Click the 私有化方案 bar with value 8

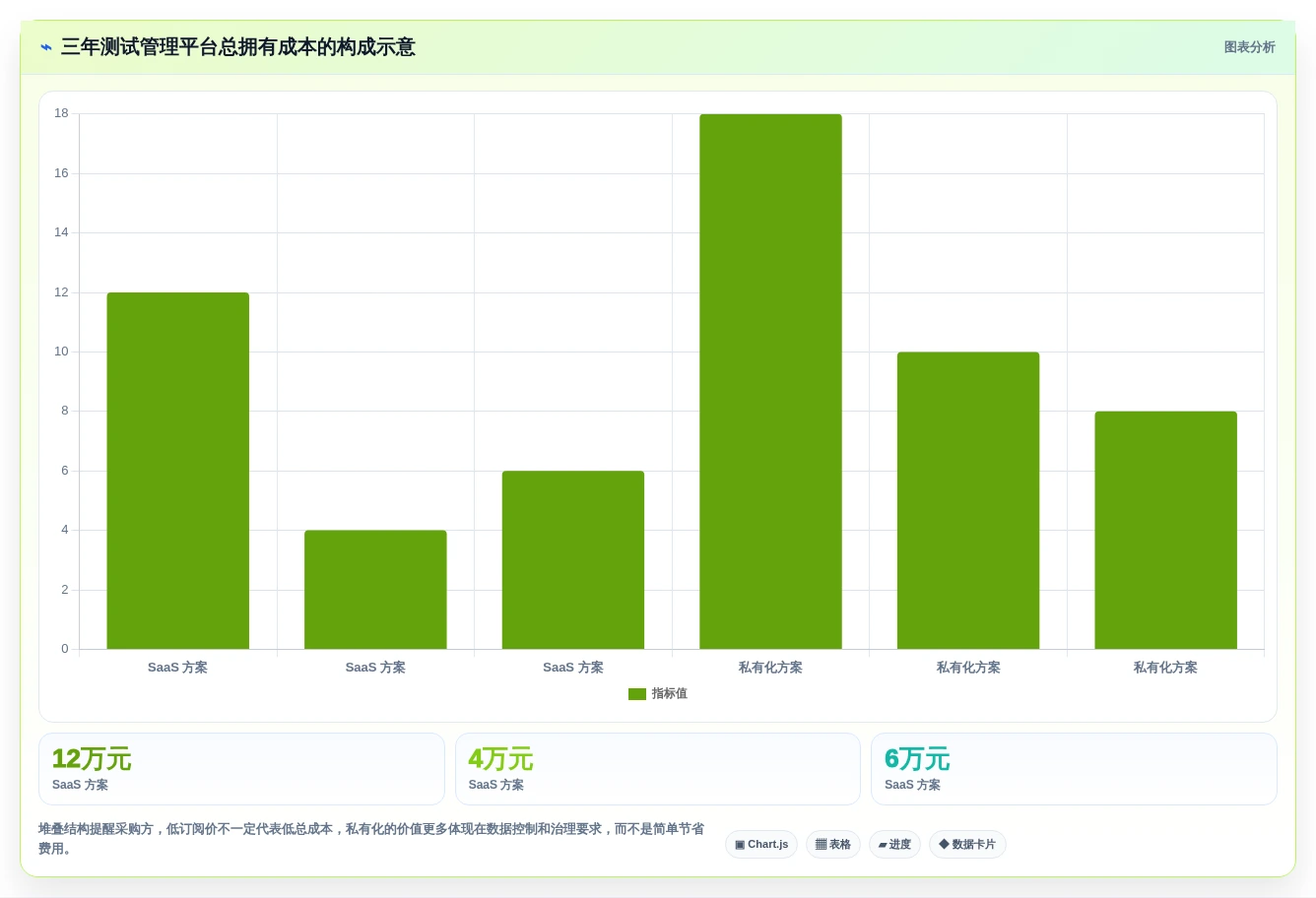pos(1165,531)
